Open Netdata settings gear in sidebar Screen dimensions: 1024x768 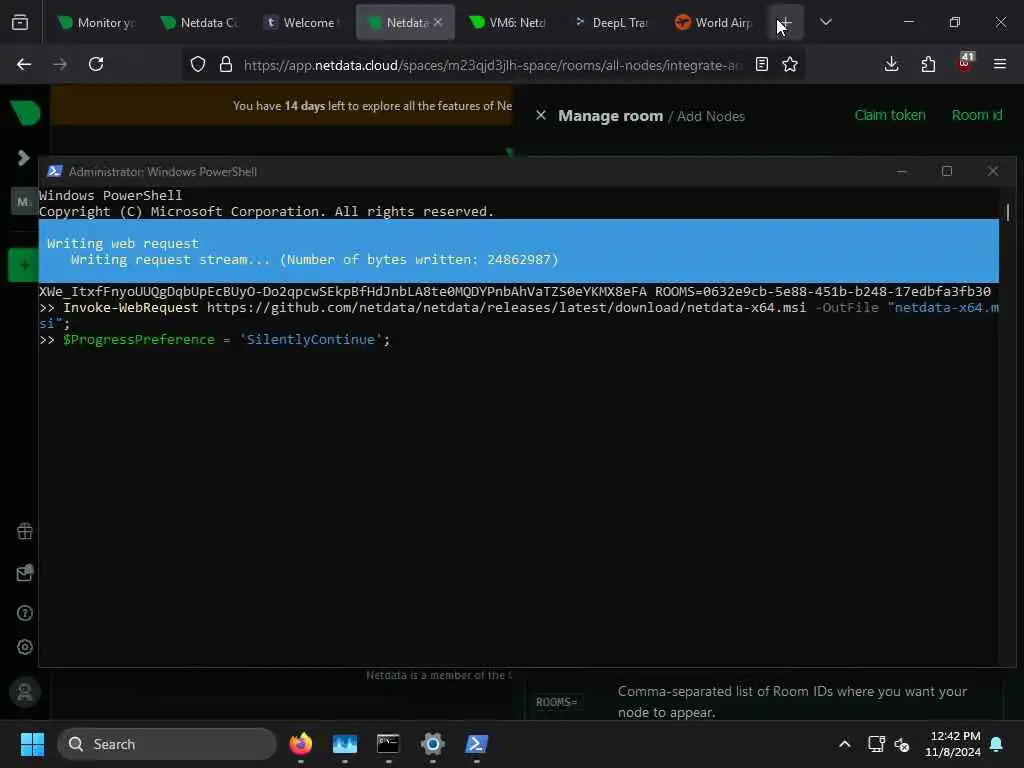coord(25,647)
